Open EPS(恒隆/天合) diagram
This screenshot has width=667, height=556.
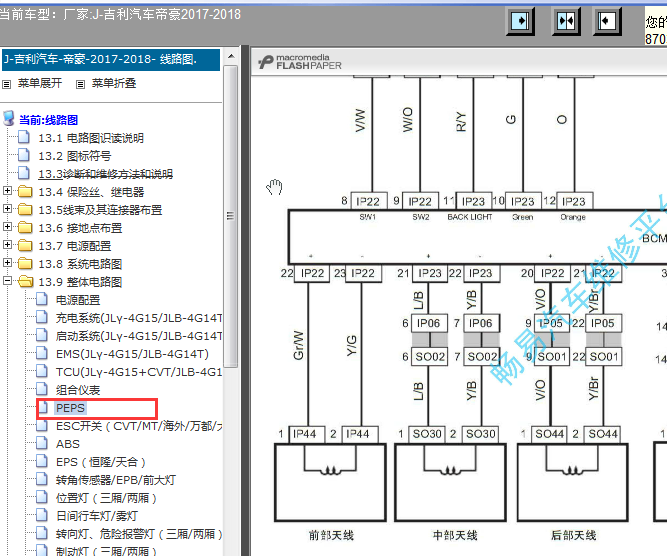(x=101, y=462)
